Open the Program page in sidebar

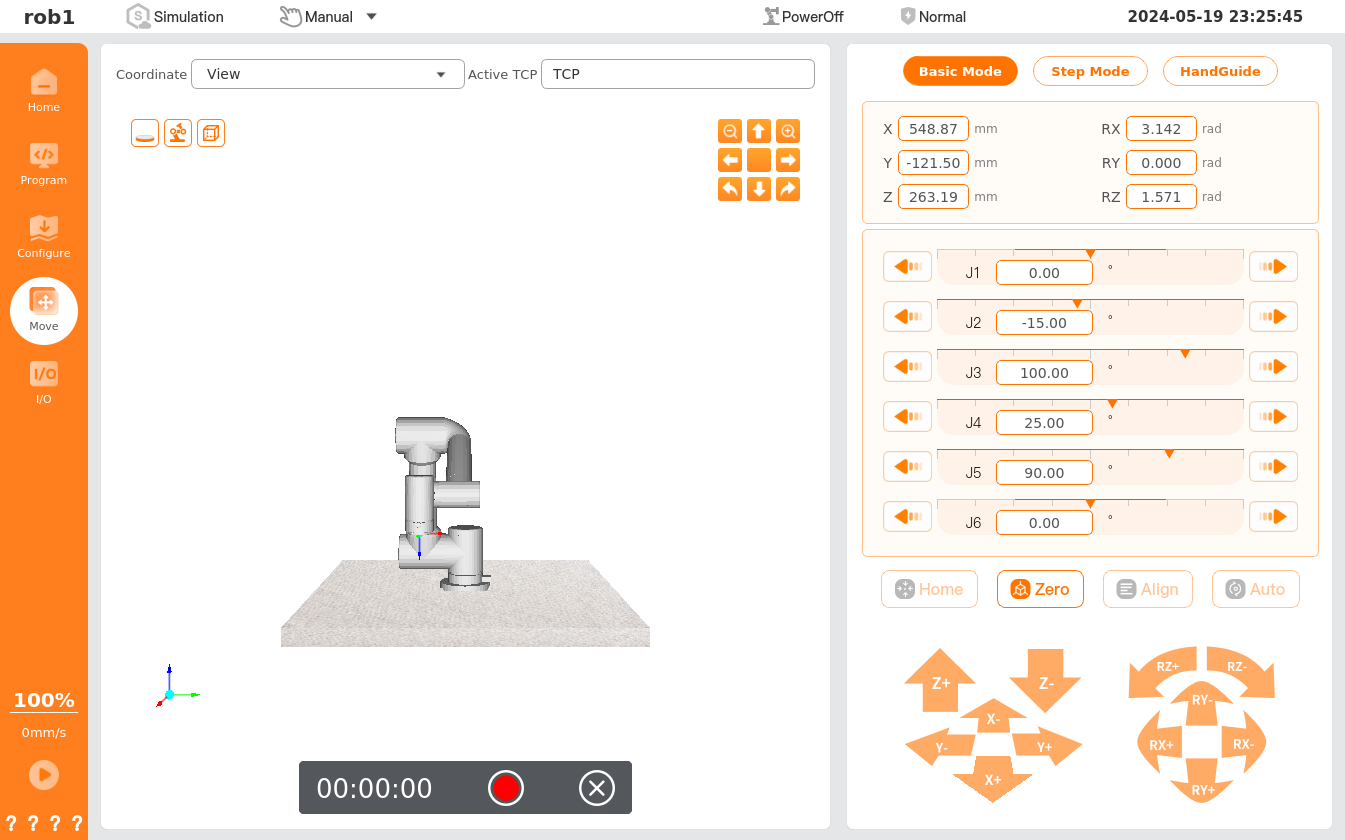43,164
